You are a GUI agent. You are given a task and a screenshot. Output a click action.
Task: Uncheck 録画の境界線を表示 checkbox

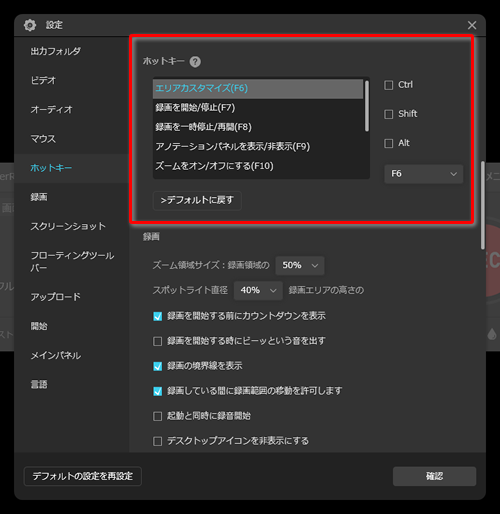(158, 366)
